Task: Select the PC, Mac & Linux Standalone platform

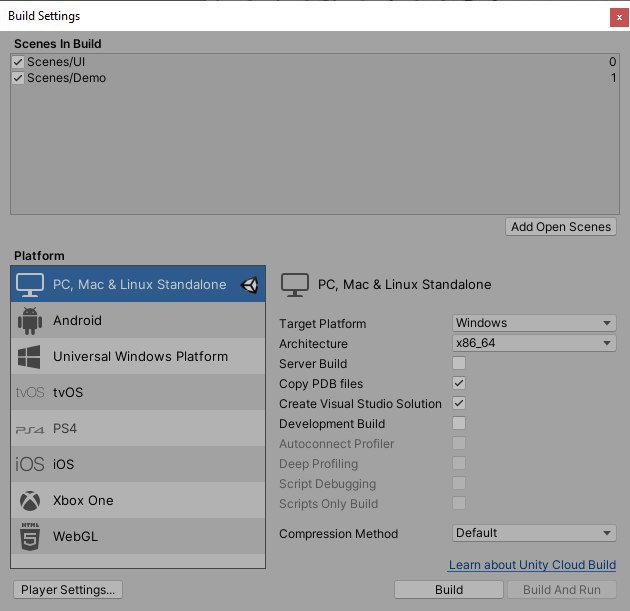Action: click(138, 284)
